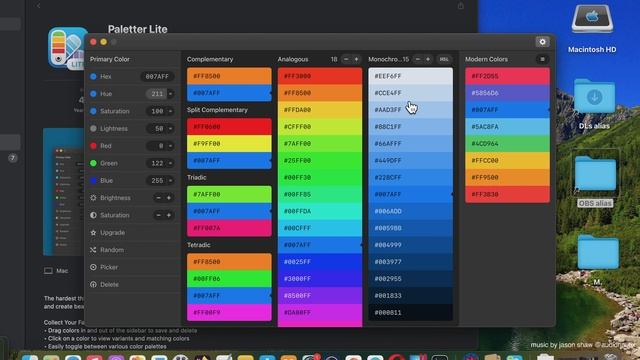Select the OBS alias folder on desktop

coord(596,175)
